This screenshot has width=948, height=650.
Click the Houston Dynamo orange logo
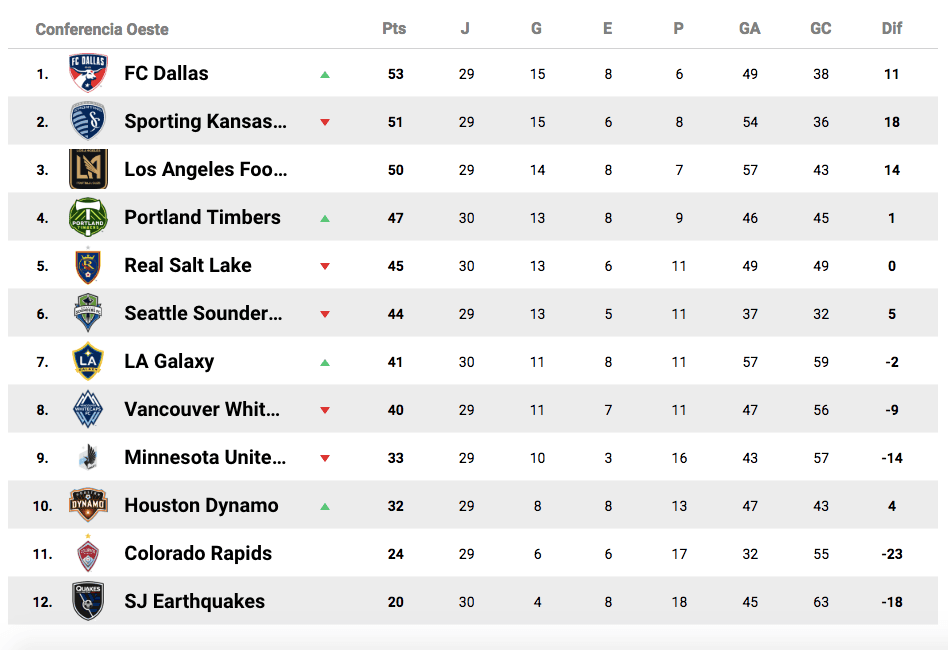point(88,505)
